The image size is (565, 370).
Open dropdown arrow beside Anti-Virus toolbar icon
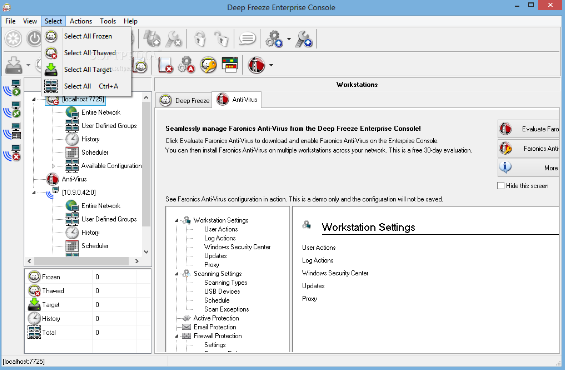point(271,65)
